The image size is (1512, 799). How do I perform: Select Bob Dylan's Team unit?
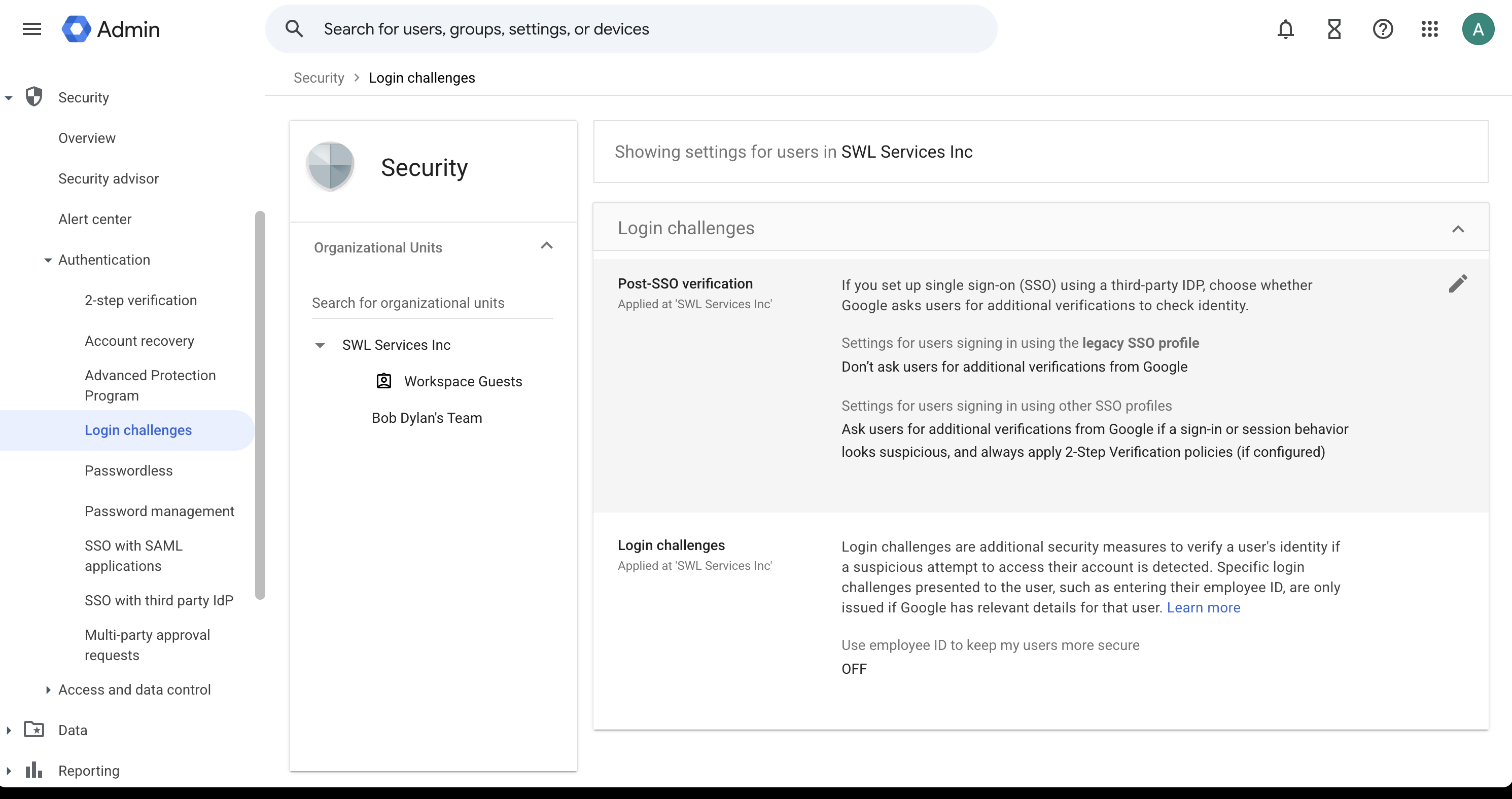pyautogui.click(x=427, y=418)
